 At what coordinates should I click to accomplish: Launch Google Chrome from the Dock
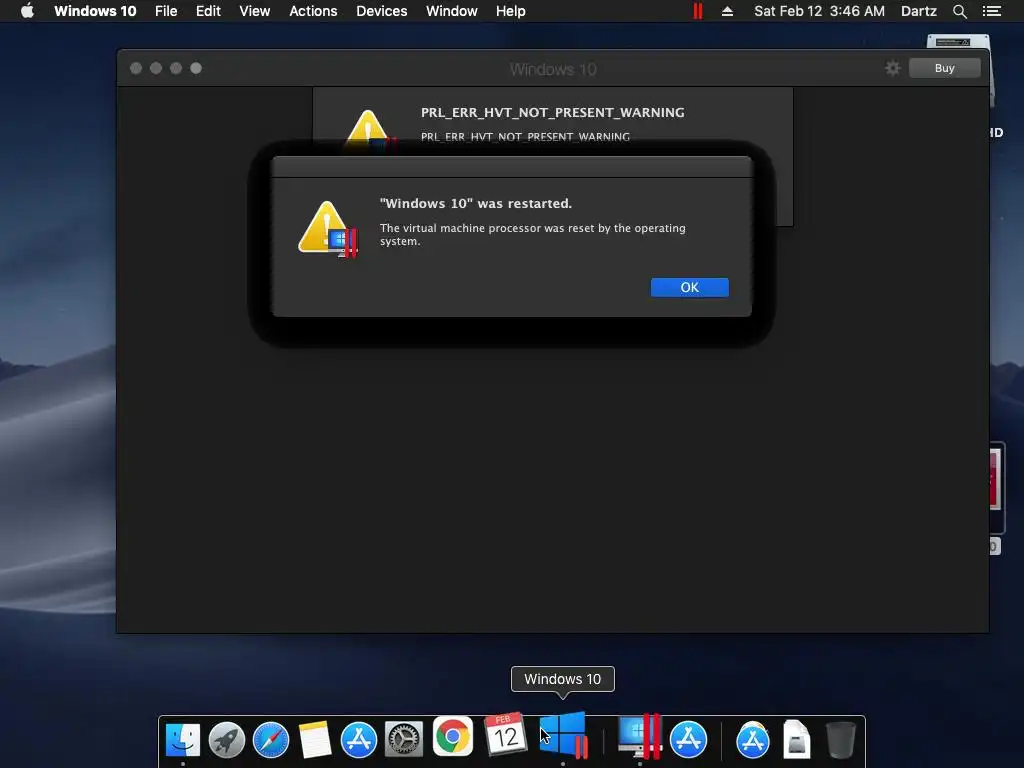(x=453, y=737)
